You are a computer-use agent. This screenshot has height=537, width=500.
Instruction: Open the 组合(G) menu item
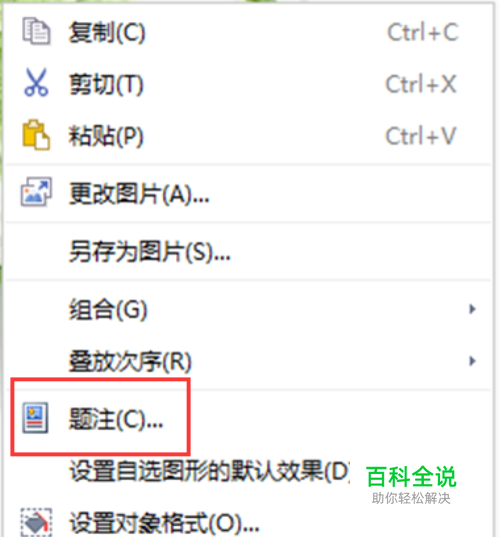click(x=248, y=309)
